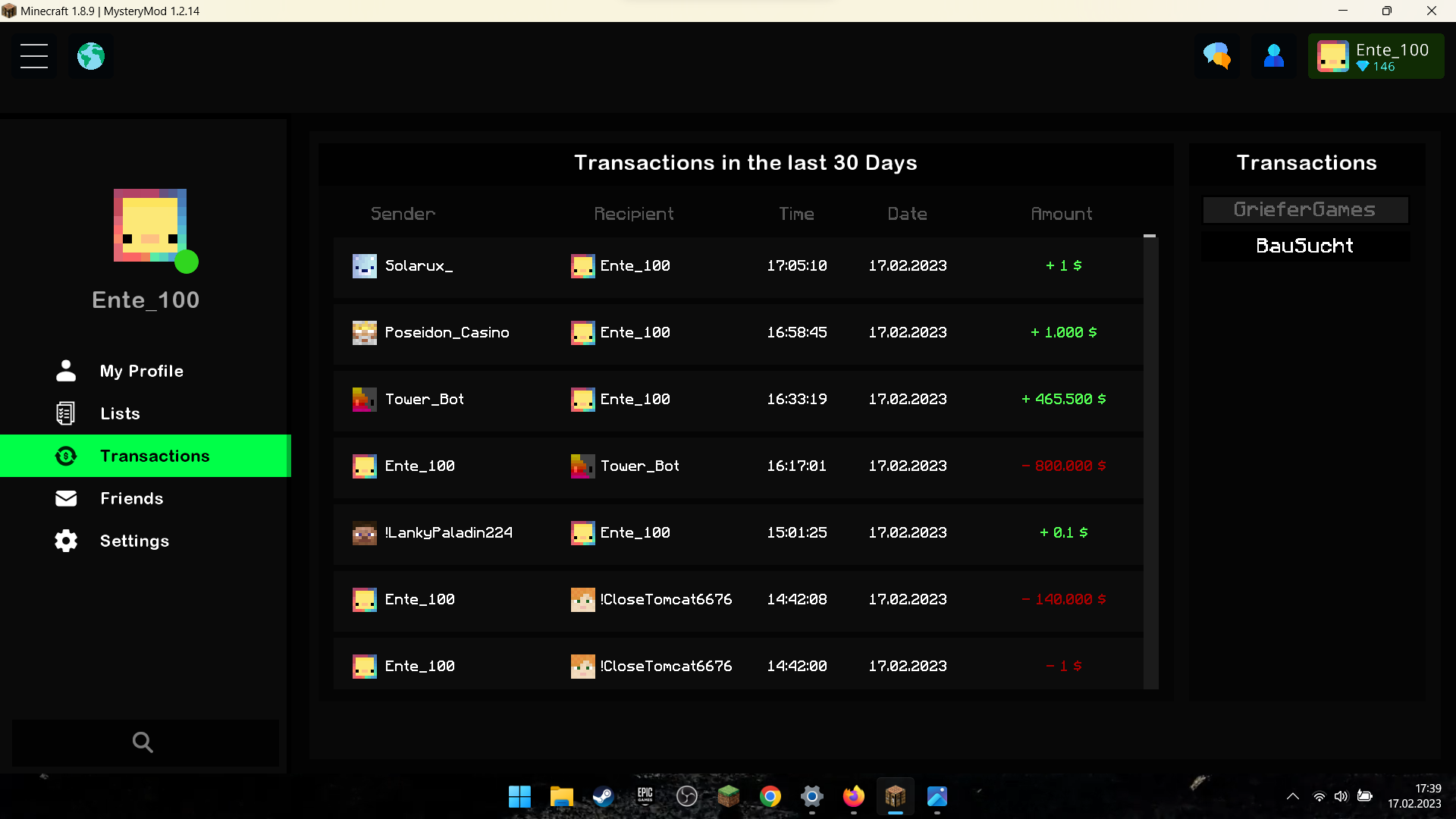The image size is (1456, 819).
Task: Click the Solarux_ sender name
Action: coord(419,266)
